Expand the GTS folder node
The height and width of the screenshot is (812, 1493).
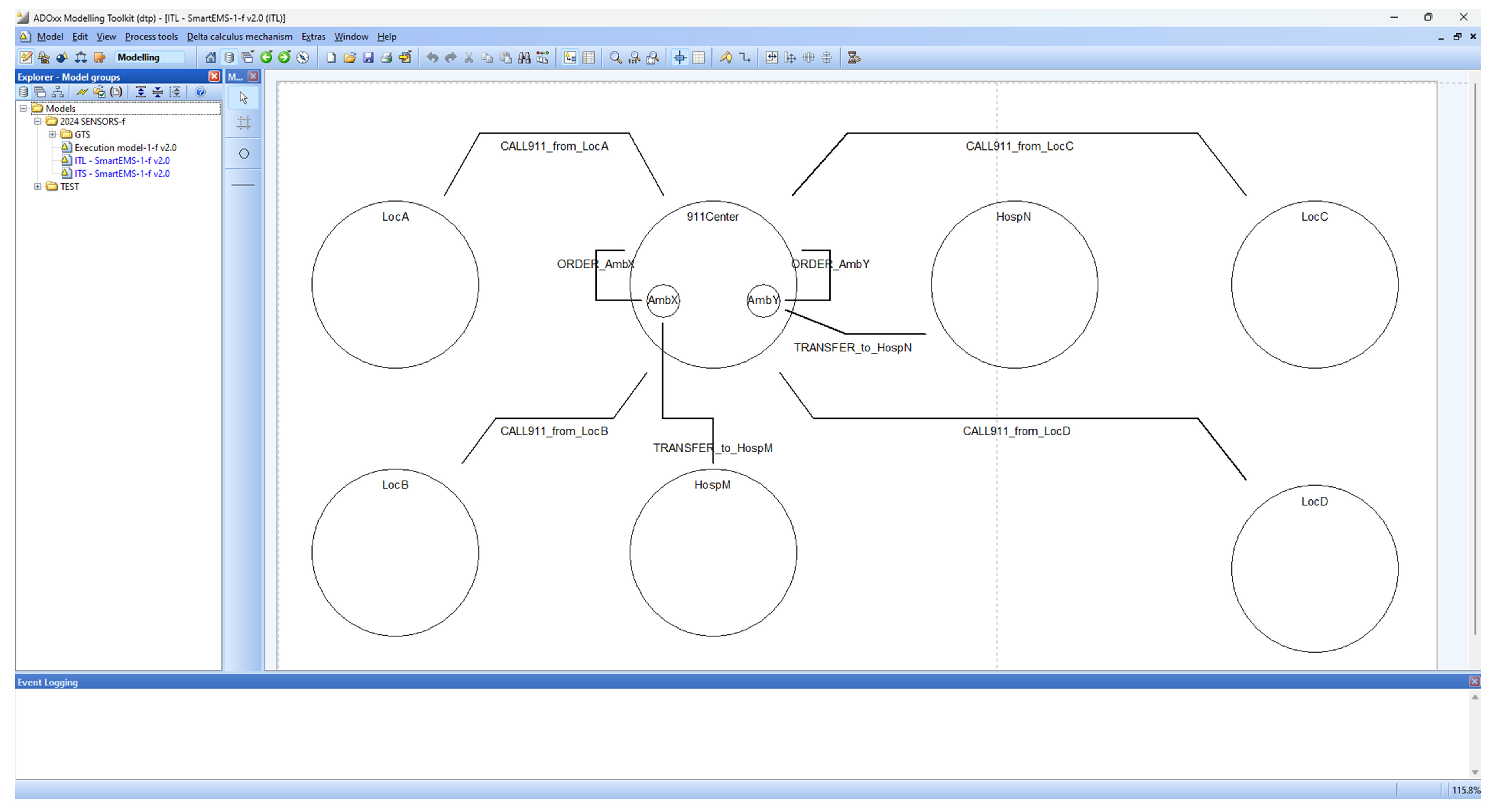click(x=52, y=134)
